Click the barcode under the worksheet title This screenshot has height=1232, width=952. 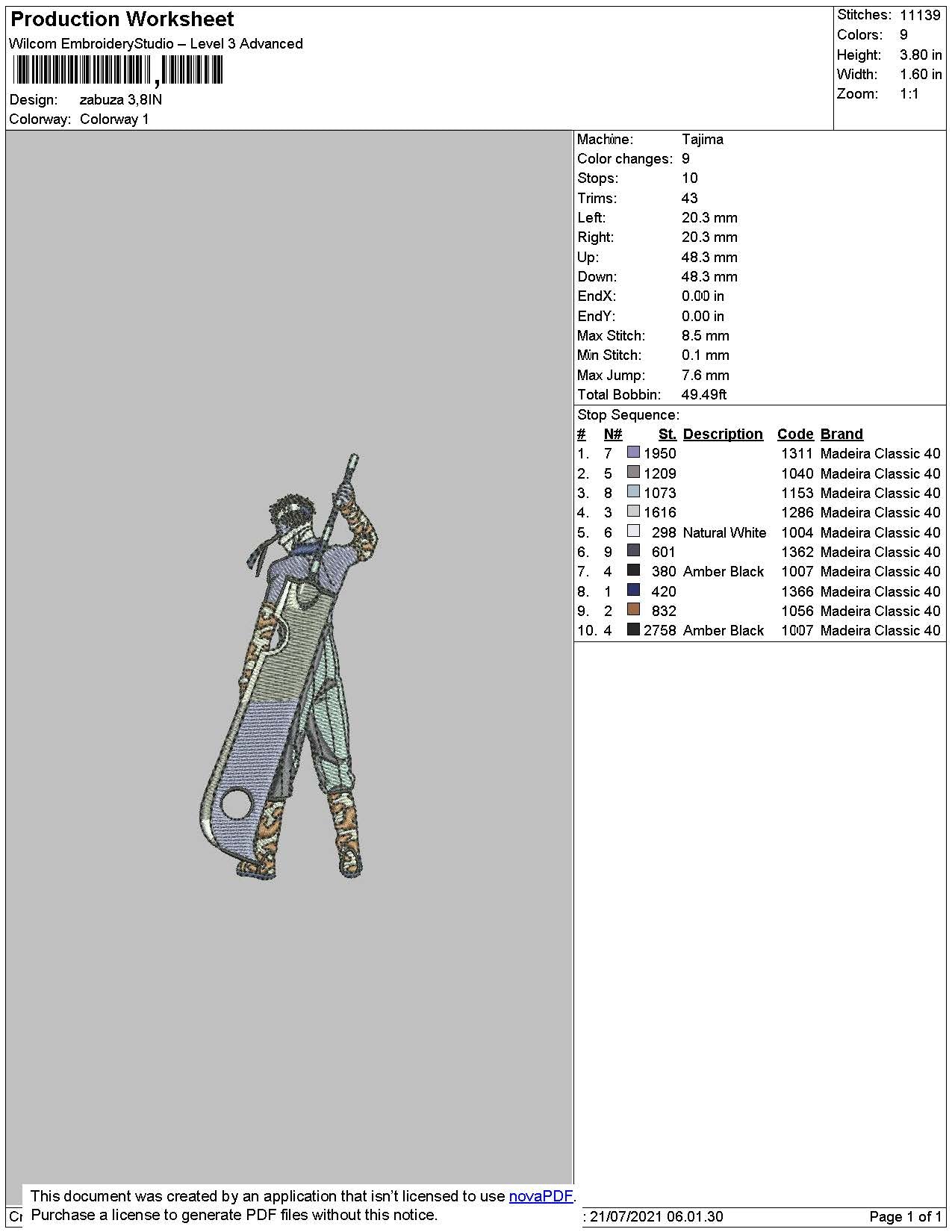(118, 71)
